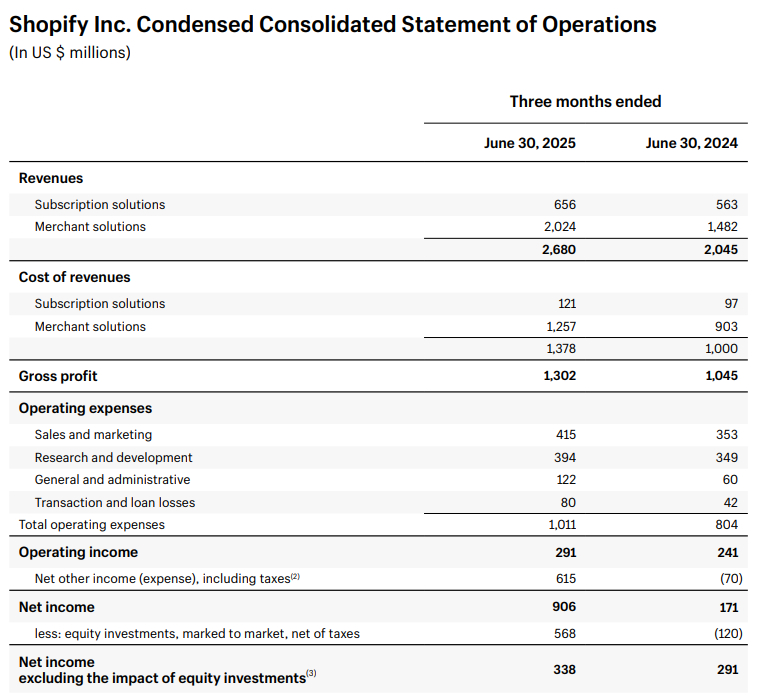Screen dimensions: 757x698
Task: Select the June 30, 2025 column header
Action: point(530,143)
